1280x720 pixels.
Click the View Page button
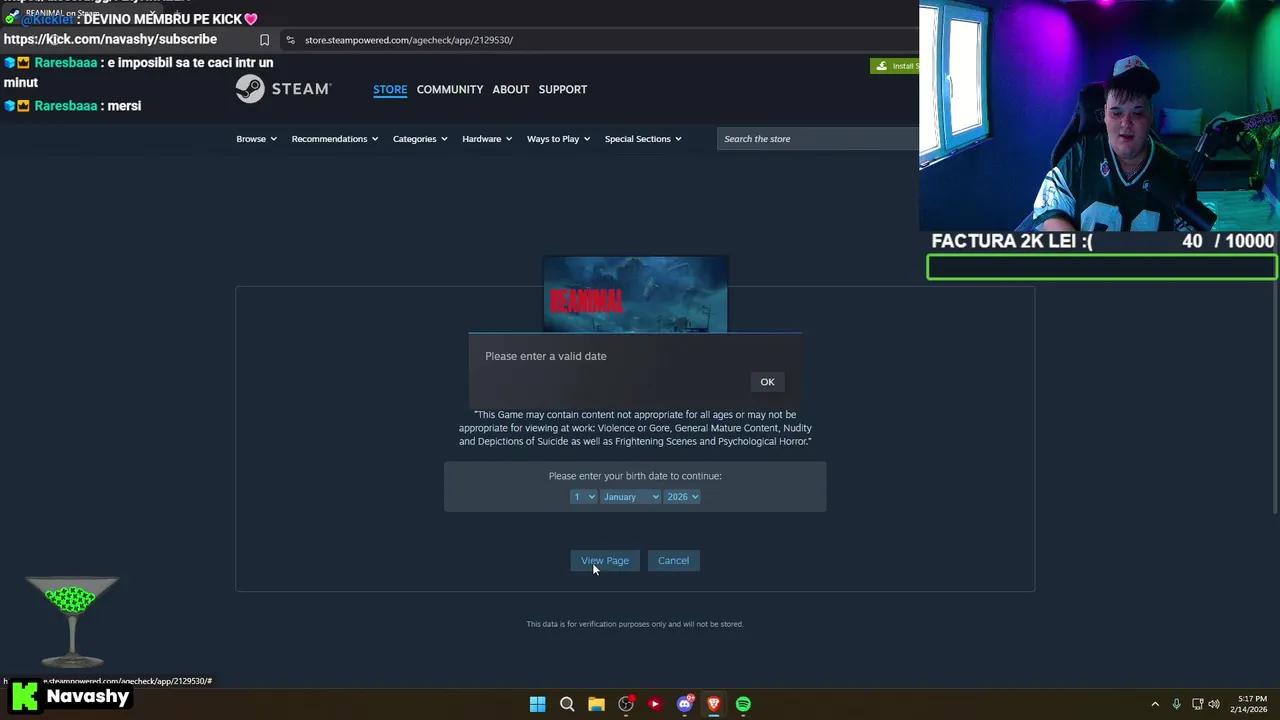coord(605,561)
